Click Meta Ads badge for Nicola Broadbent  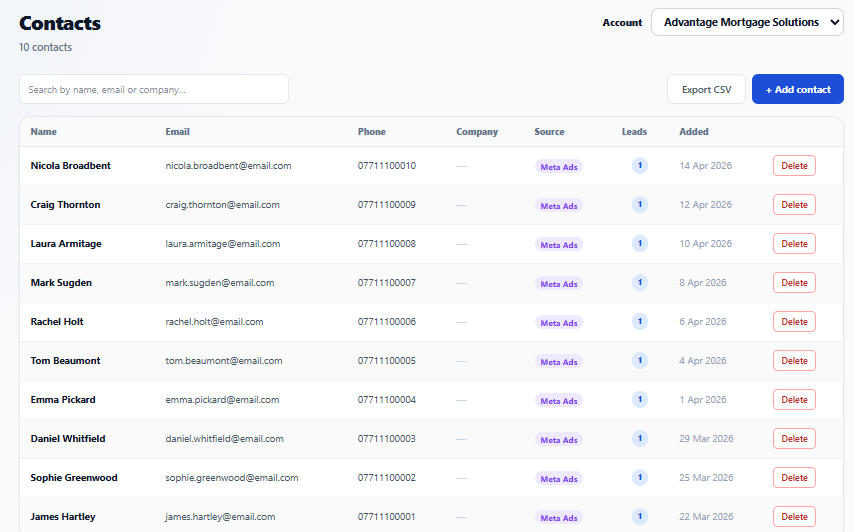point(558,167)
